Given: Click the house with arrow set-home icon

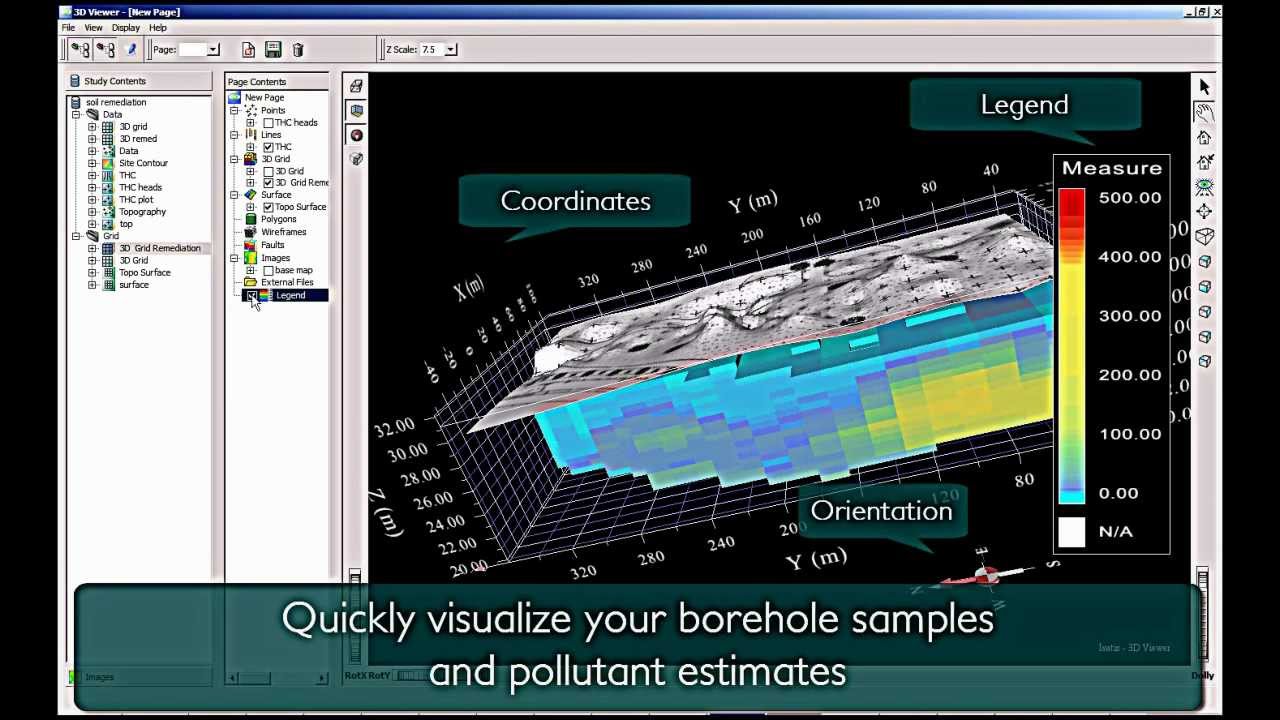Looking at the screenshot, I should point(1204,162).
